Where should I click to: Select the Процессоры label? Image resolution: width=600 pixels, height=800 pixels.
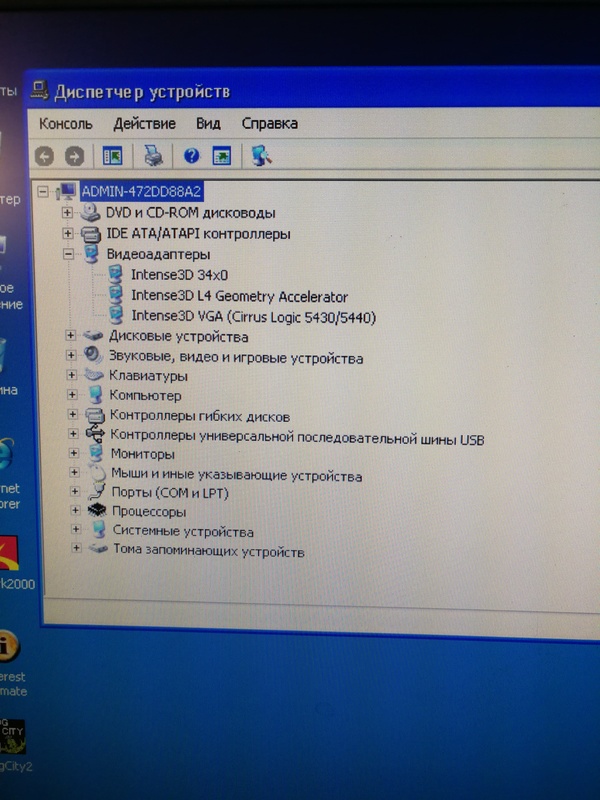point(149,511)
